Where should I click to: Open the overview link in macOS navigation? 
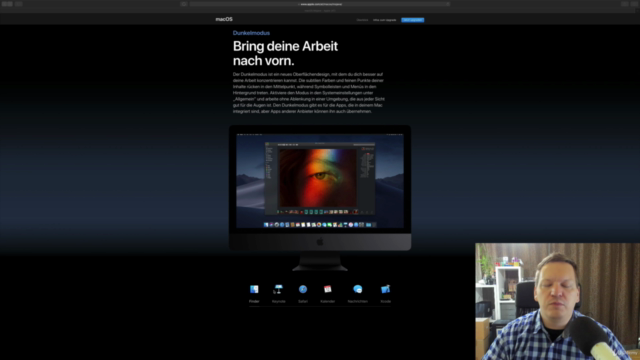click(x=362, y=20)
